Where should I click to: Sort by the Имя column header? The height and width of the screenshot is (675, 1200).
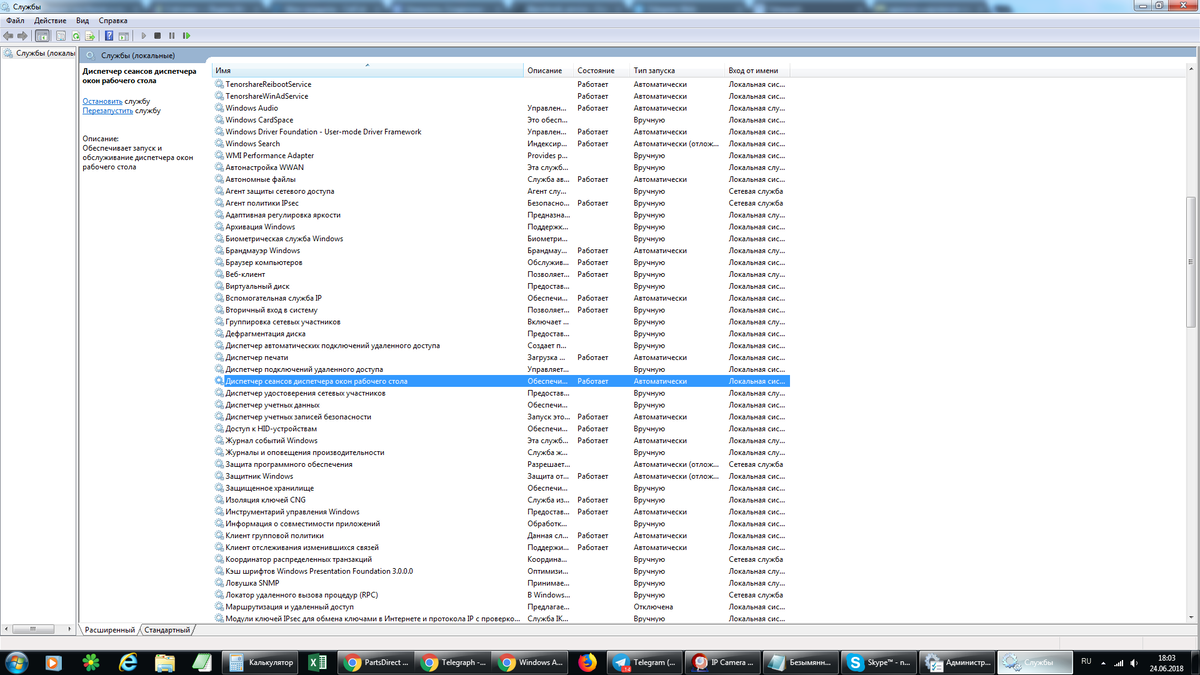[x=368, y=71]
